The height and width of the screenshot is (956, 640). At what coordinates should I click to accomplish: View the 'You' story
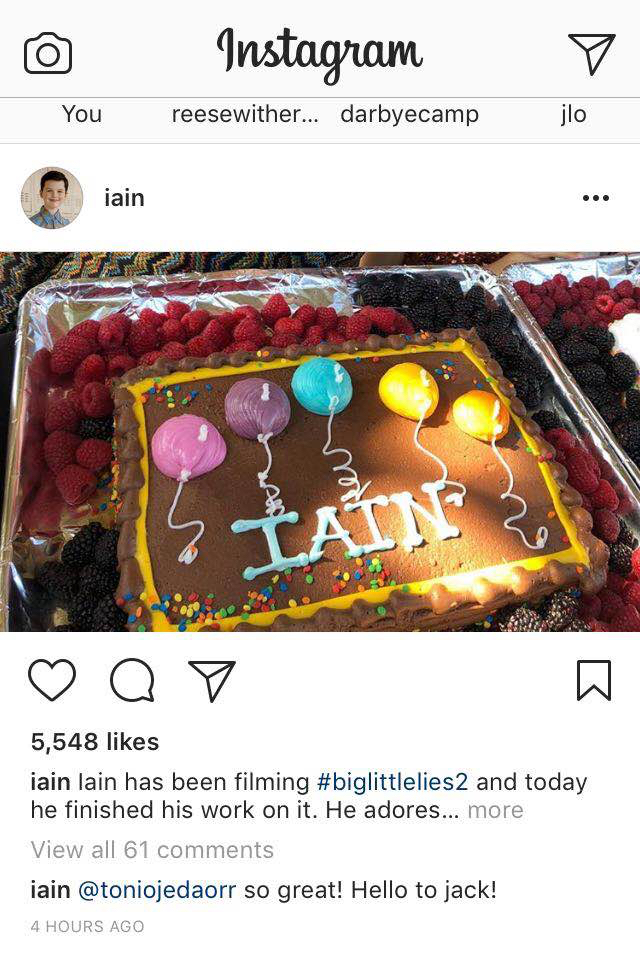[82, 114]
